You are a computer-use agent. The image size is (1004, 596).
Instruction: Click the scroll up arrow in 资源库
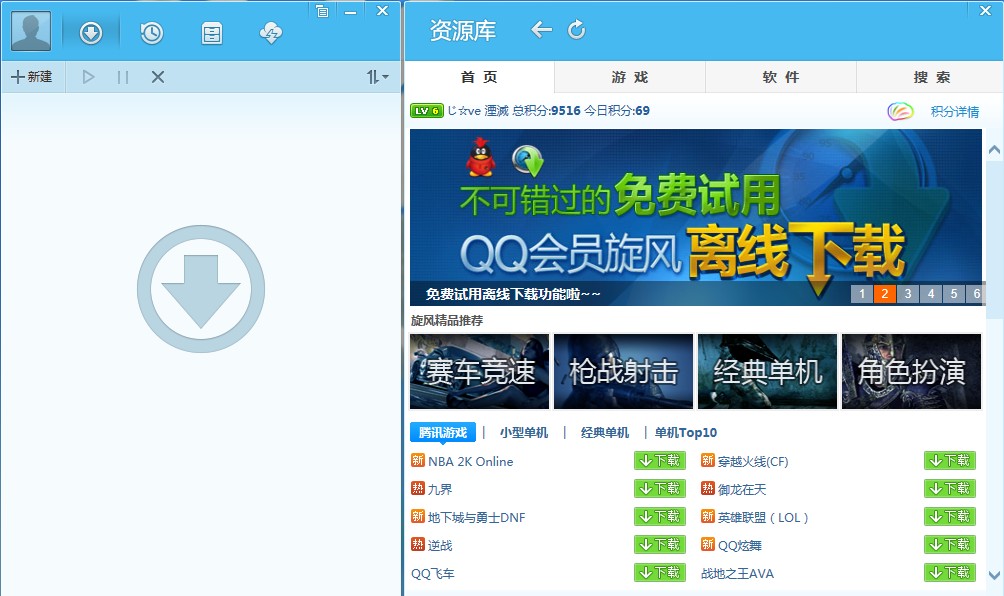[994, 150]
